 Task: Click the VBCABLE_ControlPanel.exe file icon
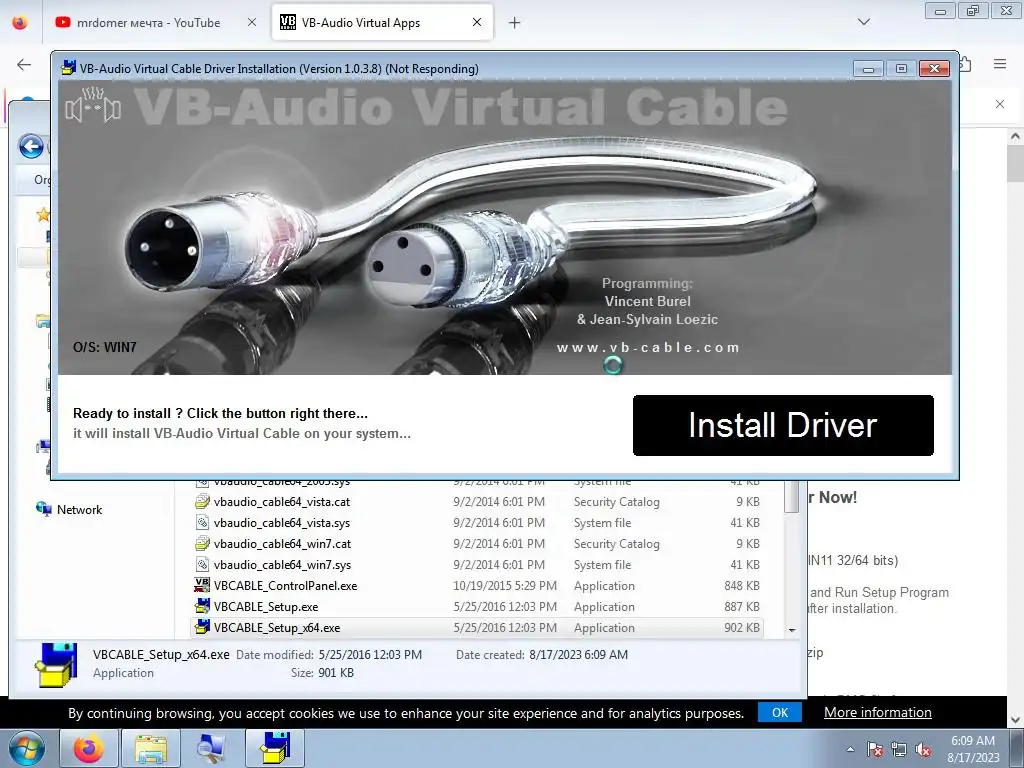202,585
